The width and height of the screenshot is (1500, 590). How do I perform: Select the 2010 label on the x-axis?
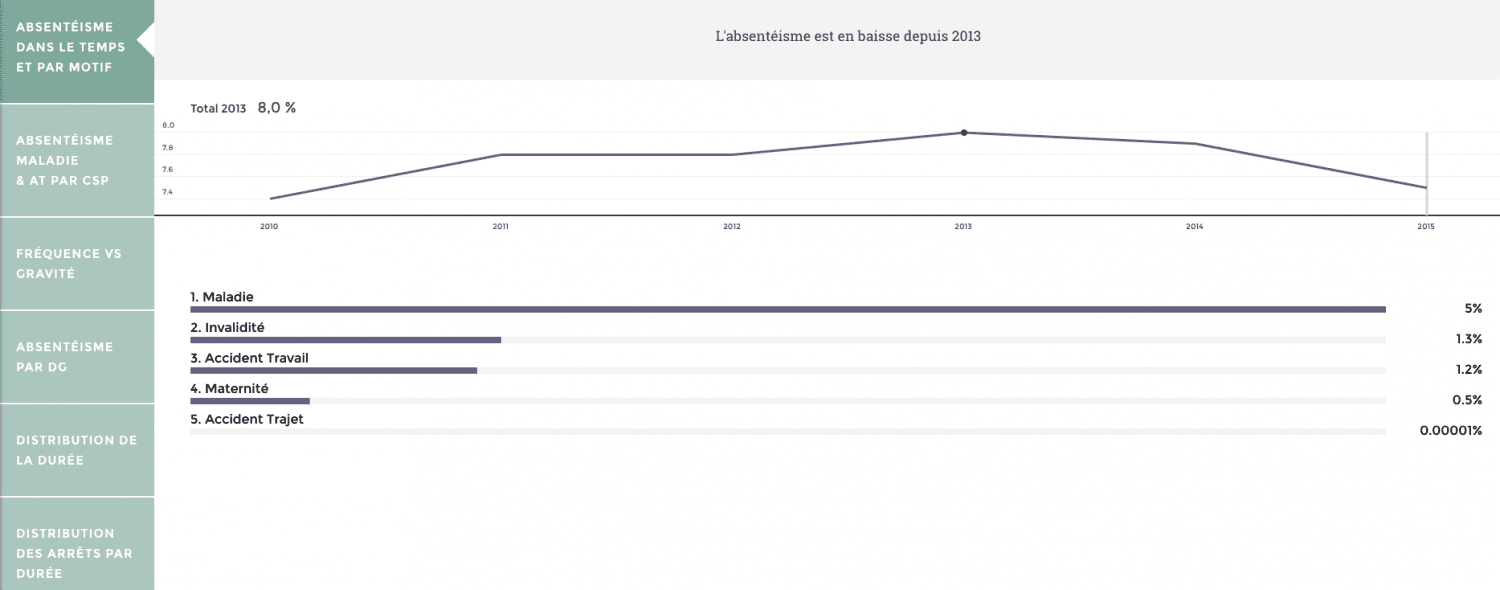click(x=269, y=227)
